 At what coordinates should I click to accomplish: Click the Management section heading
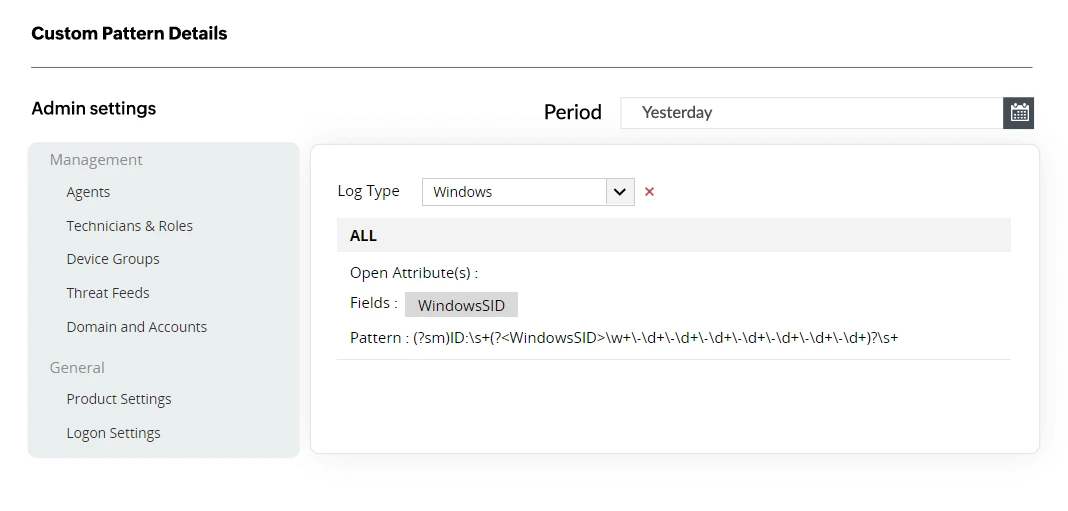tap(96, 160)
